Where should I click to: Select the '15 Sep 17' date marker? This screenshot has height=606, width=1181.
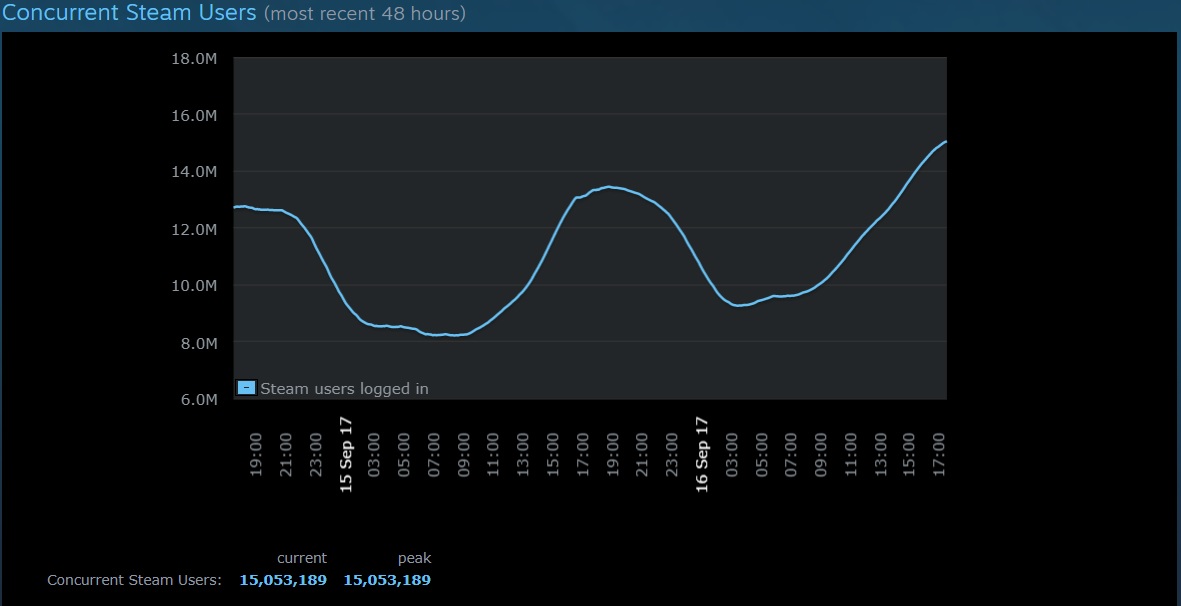click(346, 455)
